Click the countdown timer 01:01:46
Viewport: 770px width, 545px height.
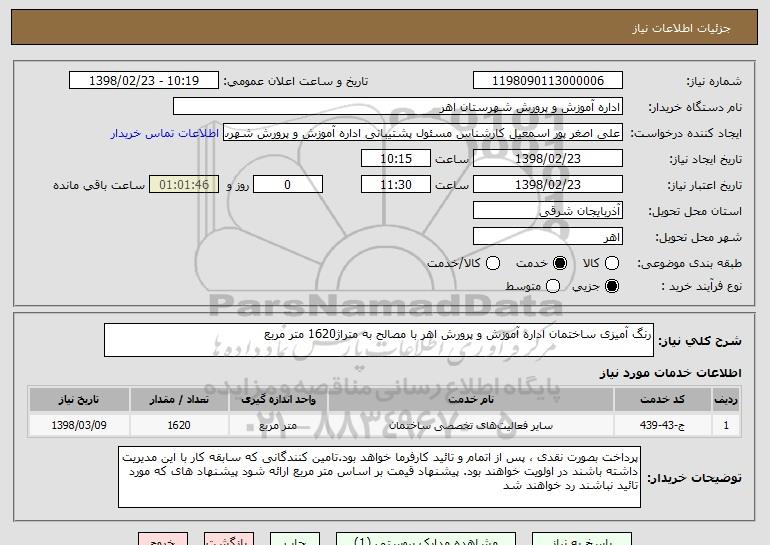184,185
